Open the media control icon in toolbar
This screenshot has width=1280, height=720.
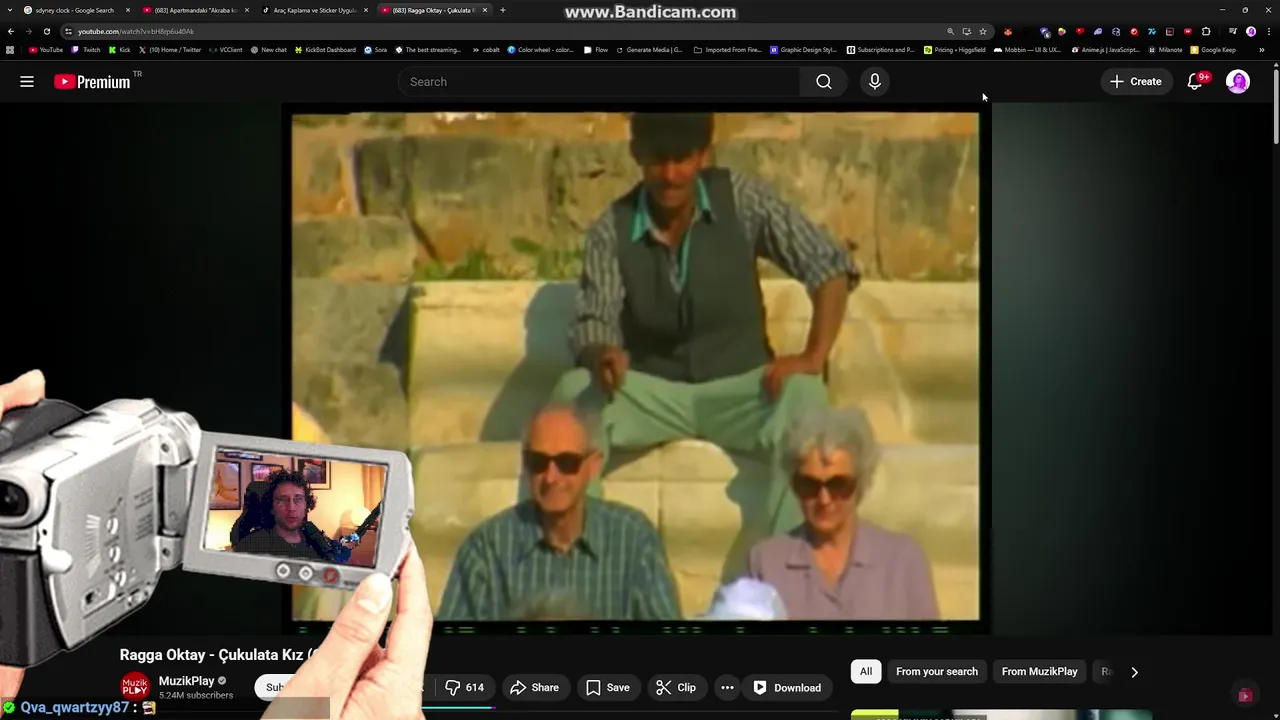(1233, 31)
